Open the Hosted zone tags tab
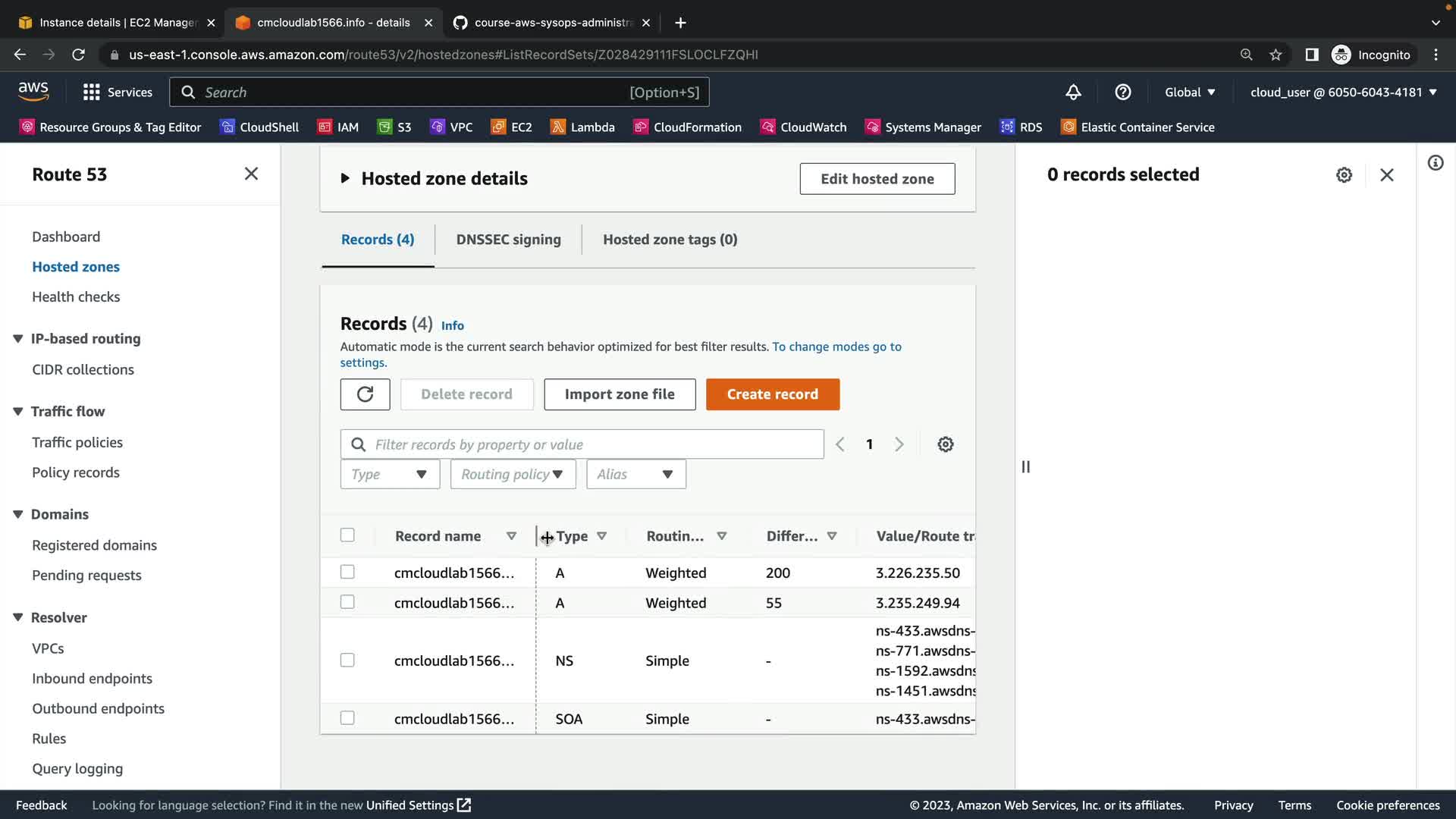1456x819 pixels. pyautogui.click(x=670, y=240)
